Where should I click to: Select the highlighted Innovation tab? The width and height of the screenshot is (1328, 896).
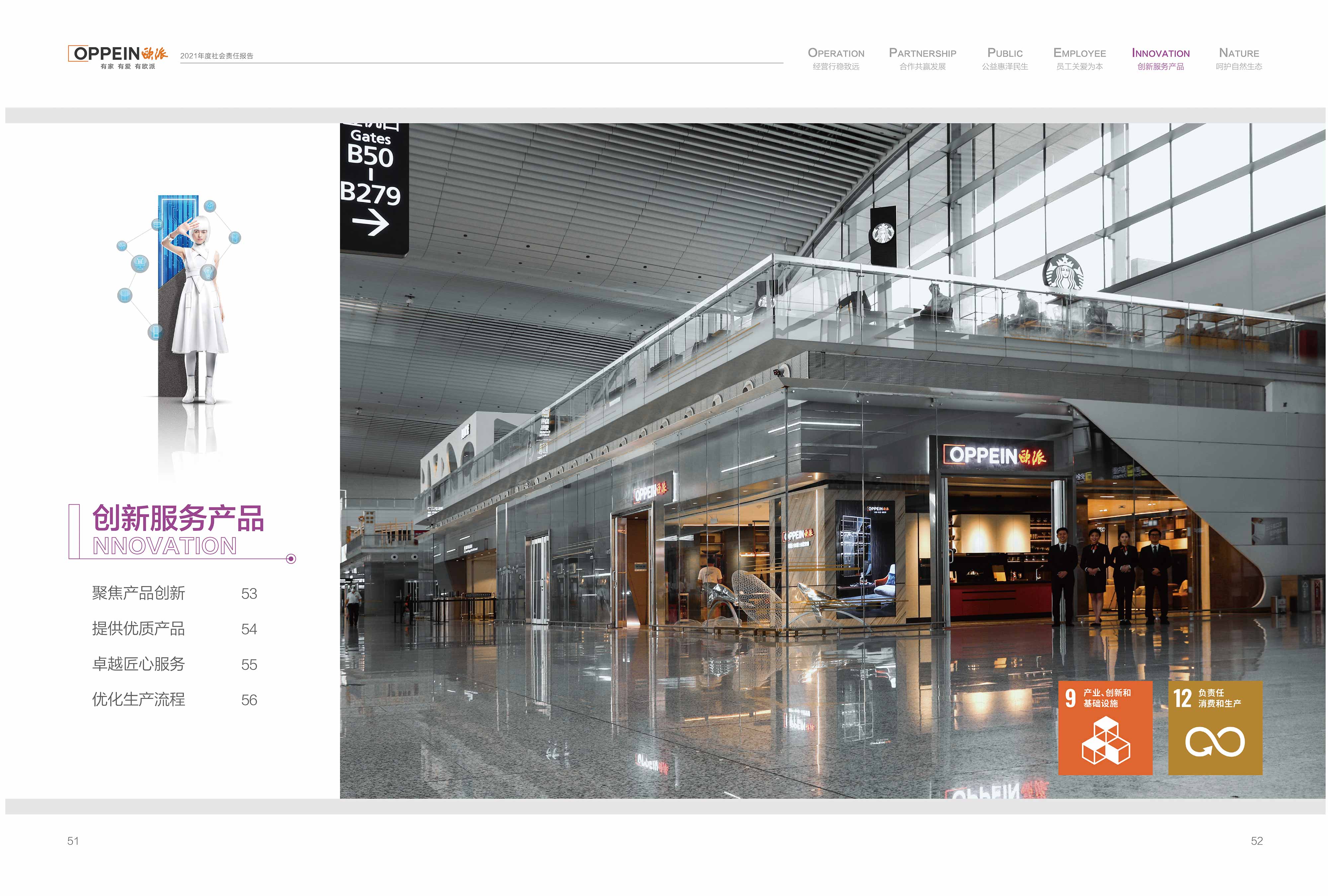pos(1161,59)
